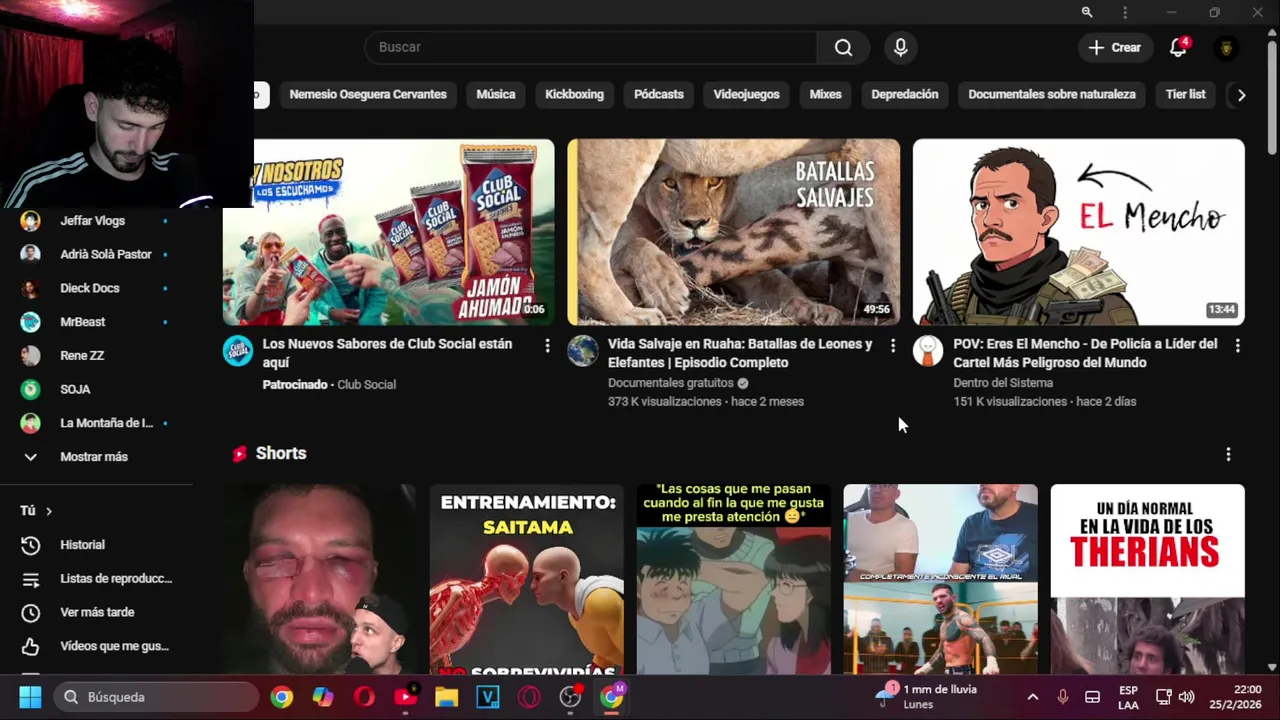Screen dimensions: 1280x720
Task: Open the anime couple Short
Action: click(733, 579)
